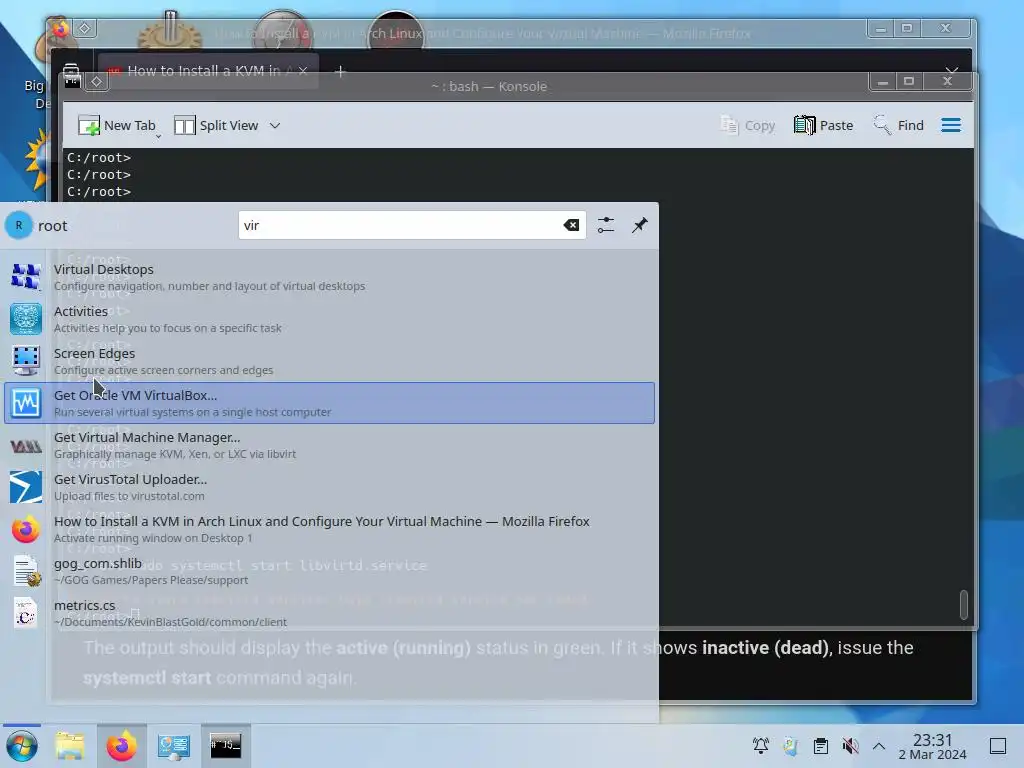The width and height of the screenshot is (1024, 768).
Task: Click 'Virtual Desktops' result title
Action: click(104, 269)
